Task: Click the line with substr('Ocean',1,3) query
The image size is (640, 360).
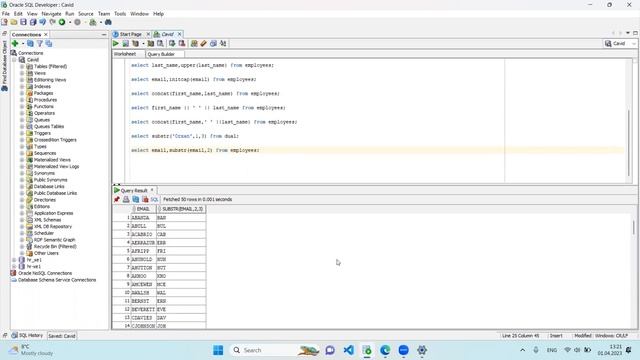Action: pos(185,136)
